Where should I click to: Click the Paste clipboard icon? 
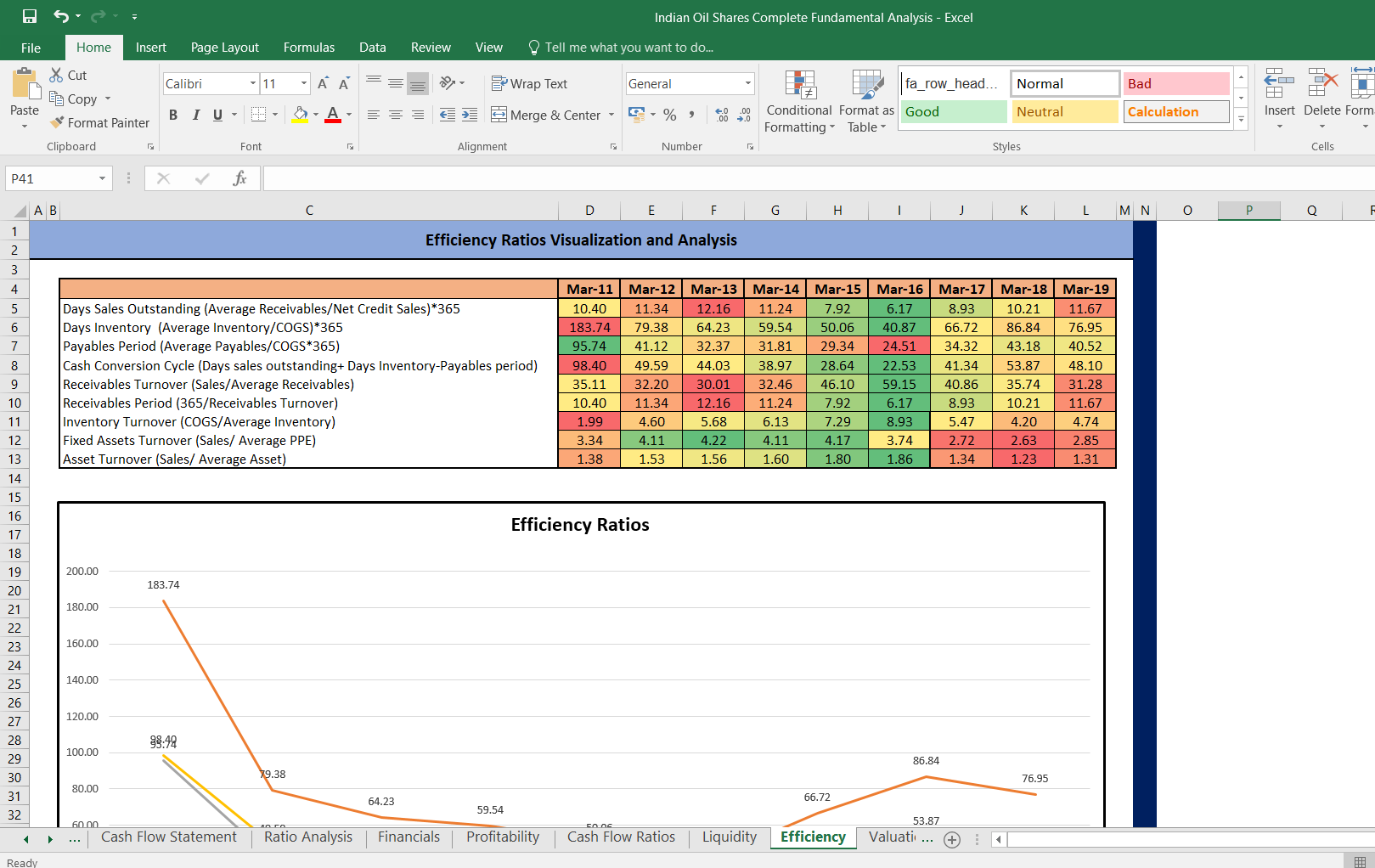pos(25,85)
